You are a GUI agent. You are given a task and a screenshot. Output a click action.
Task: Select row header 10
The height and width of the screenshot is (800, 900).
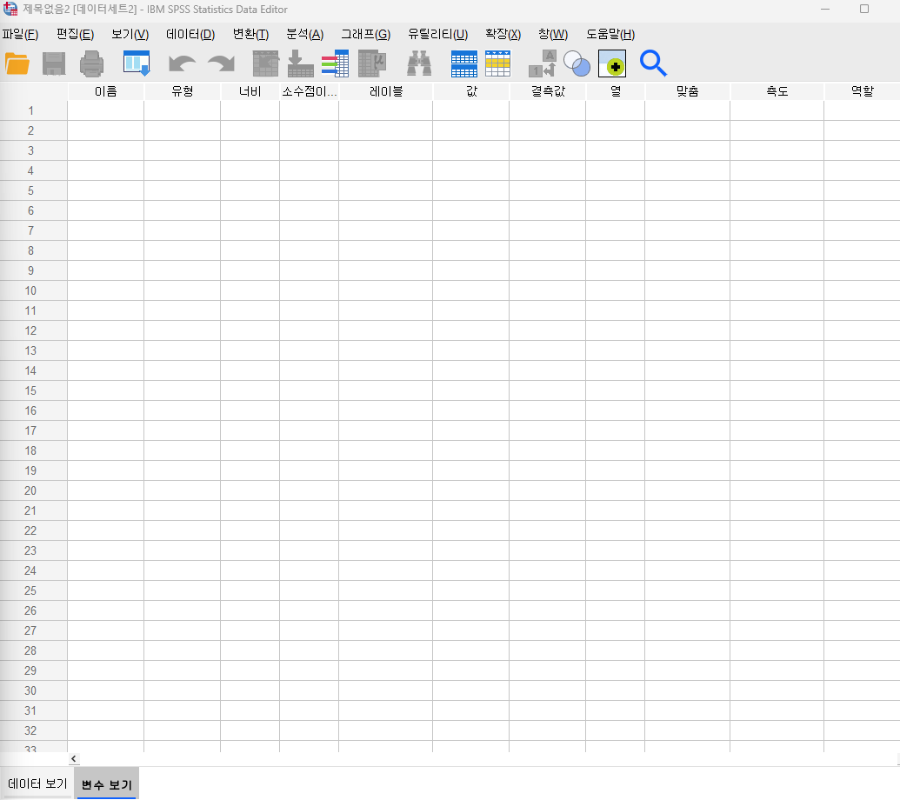(x=33, y=291)
